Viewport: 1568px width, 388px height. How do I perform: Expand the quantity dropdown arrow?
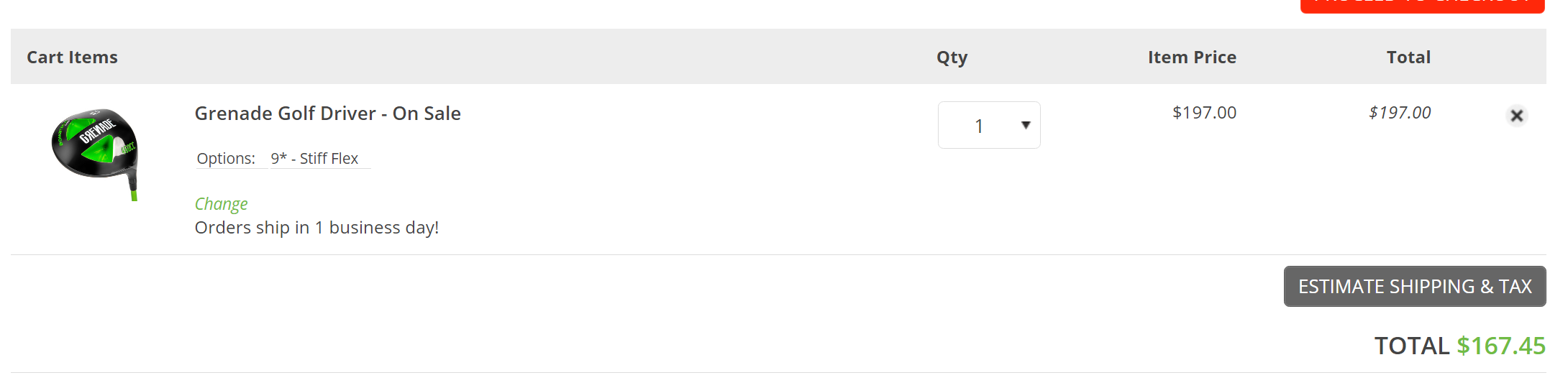point(1026,126)
